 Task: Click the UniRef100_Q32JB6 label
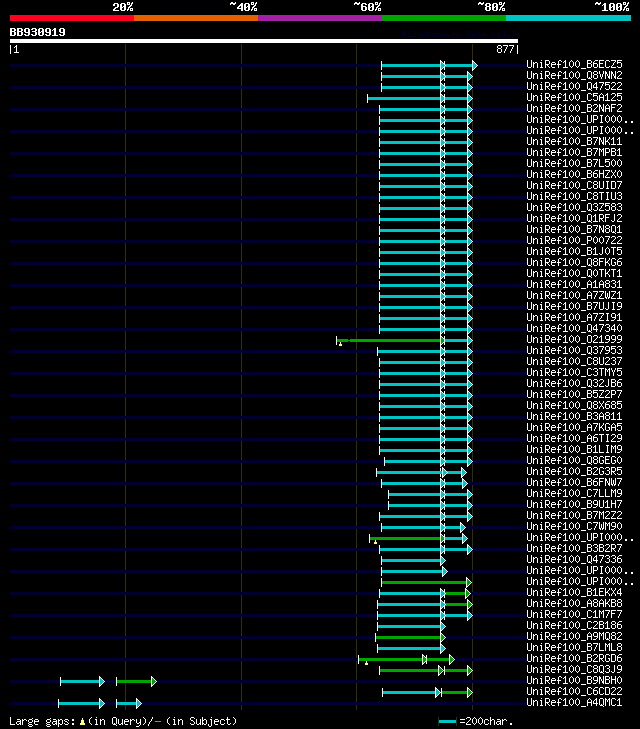point(574,383)
